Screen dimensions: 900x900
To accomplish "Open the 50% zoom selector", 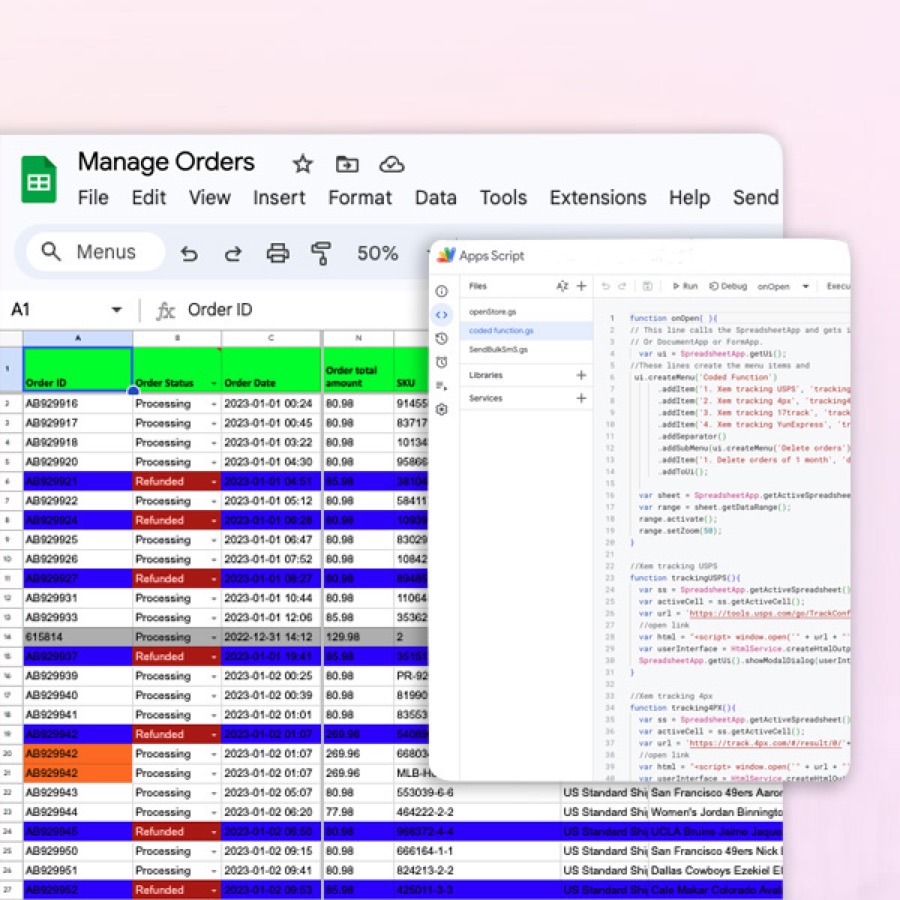I will click(377, 253).
